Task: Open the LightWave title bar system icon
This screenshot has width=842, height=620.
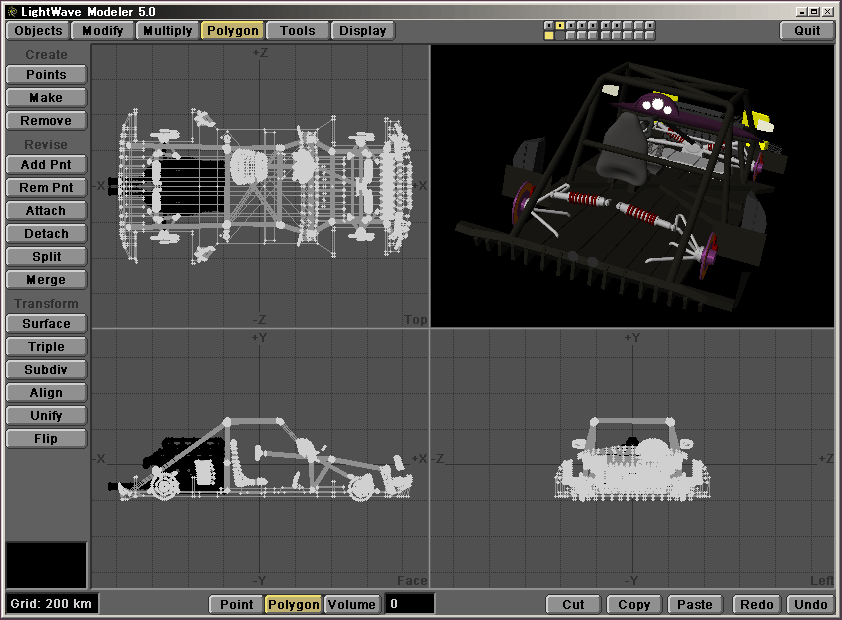Action: point(11,10)
